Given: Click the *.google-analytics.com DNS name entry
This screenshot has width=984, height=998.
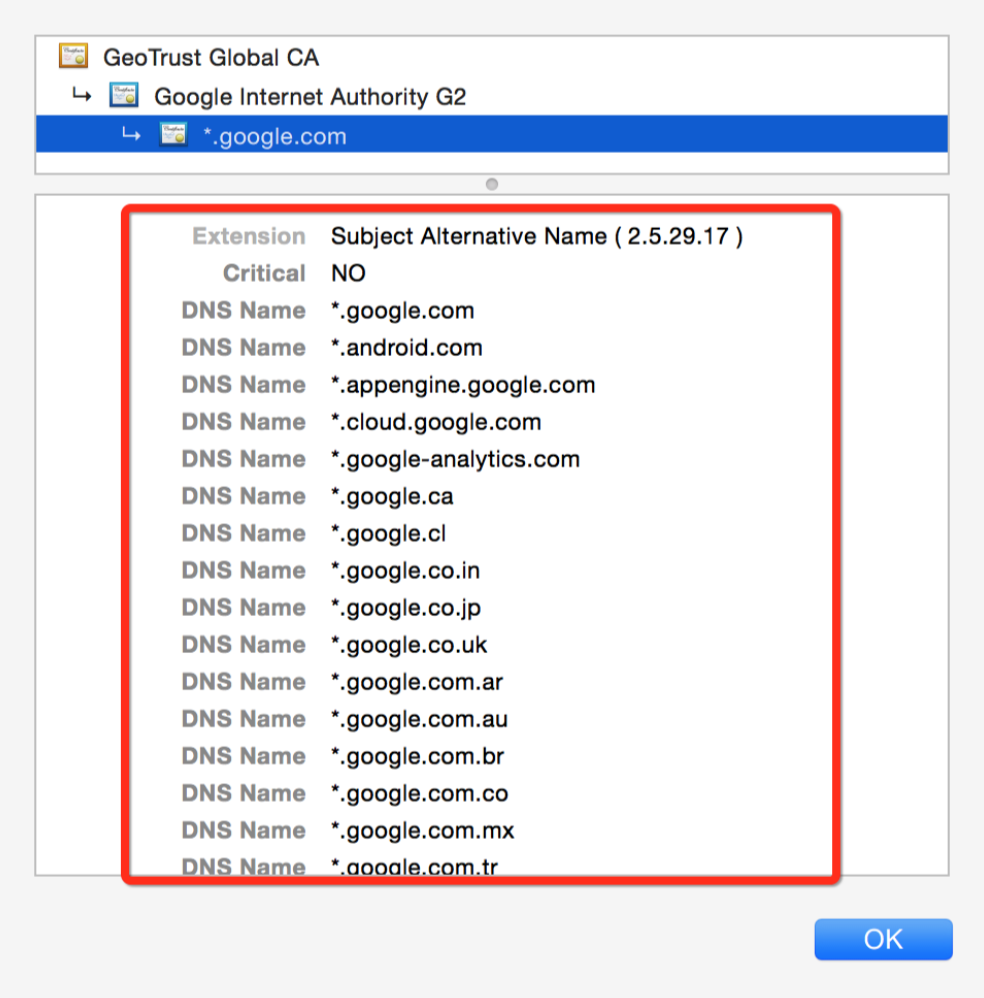Looking at the screenshot, I should [455, 459].
